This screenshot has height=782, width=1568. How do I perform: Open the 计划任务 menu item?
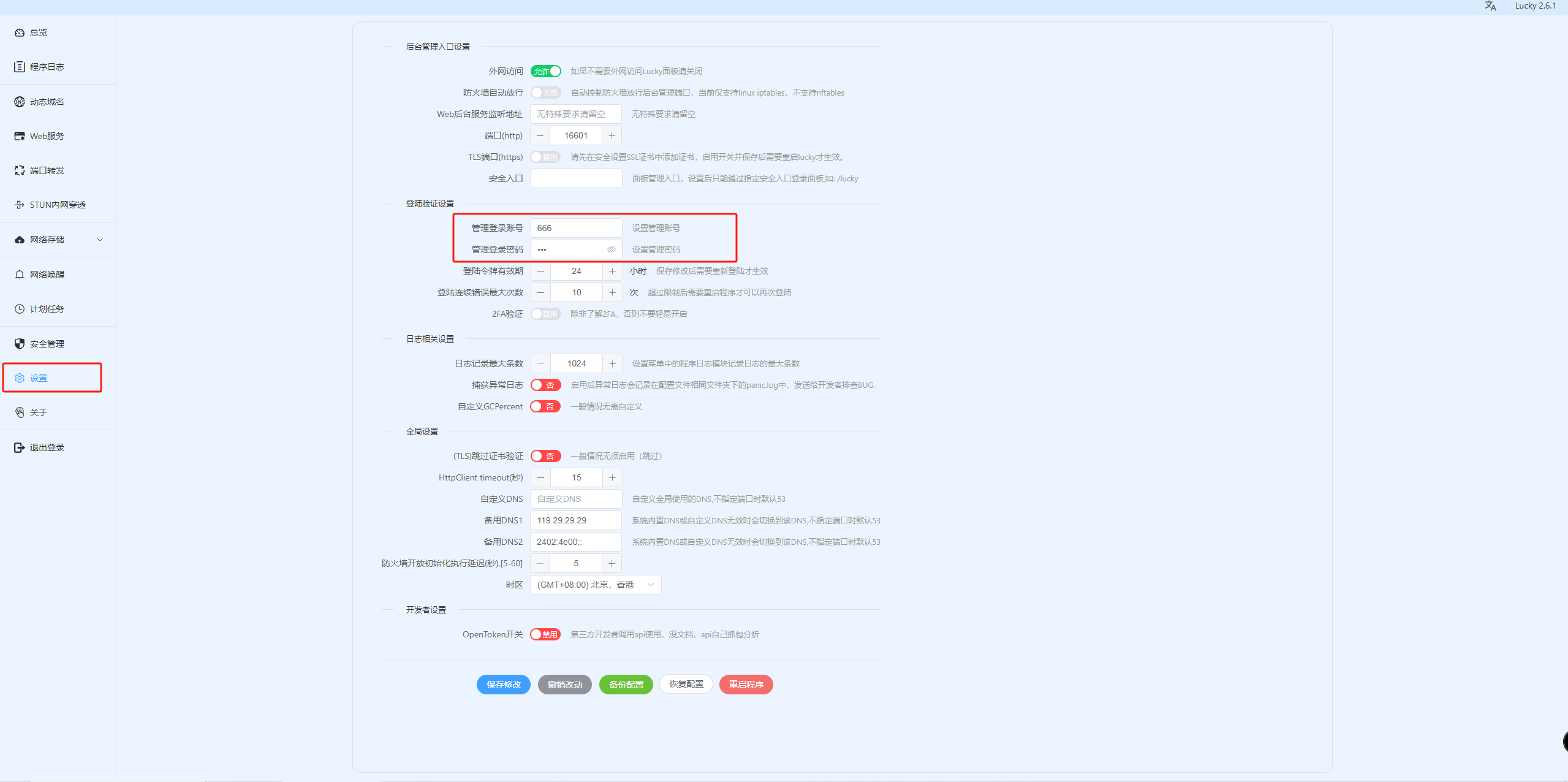[x=47, y=309]
